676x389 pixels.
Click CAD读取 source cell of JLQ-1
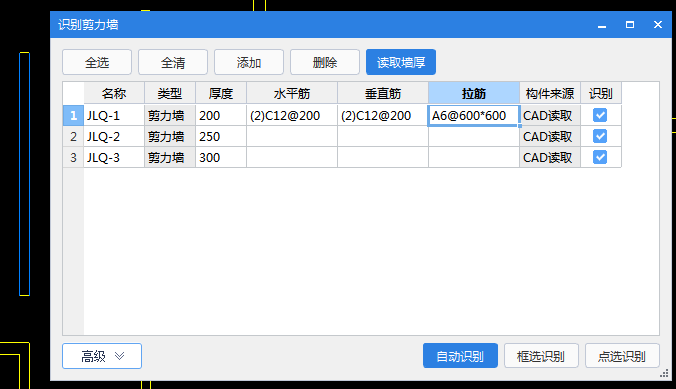tap(550, 115)
